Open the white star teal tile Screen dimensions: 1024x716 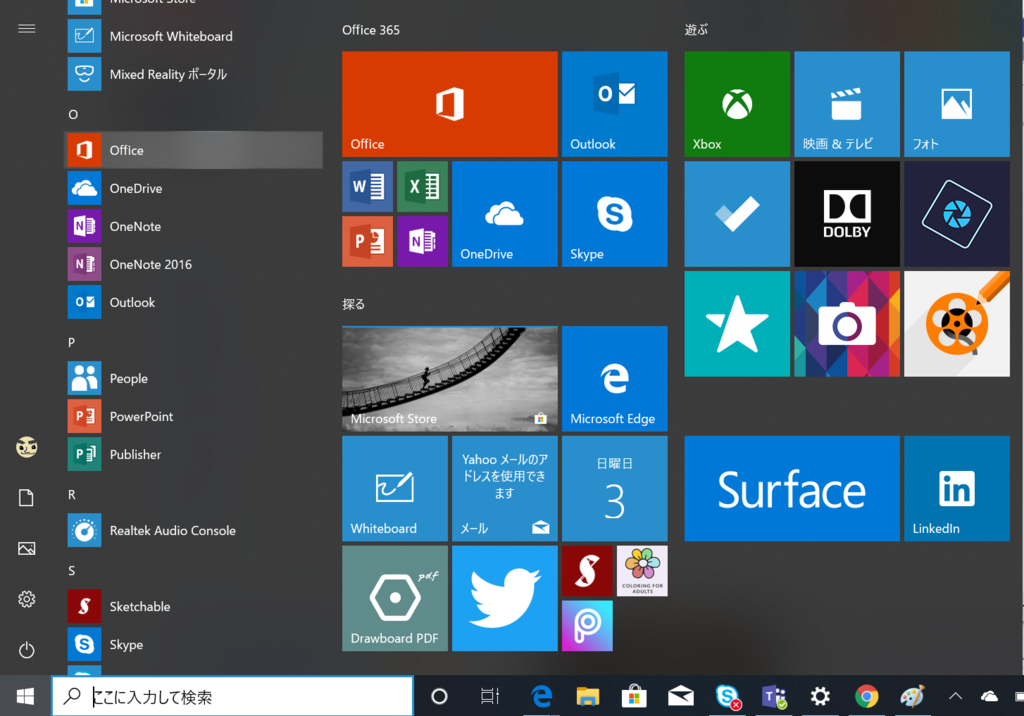pyautogui.click(x=737, y=323)
